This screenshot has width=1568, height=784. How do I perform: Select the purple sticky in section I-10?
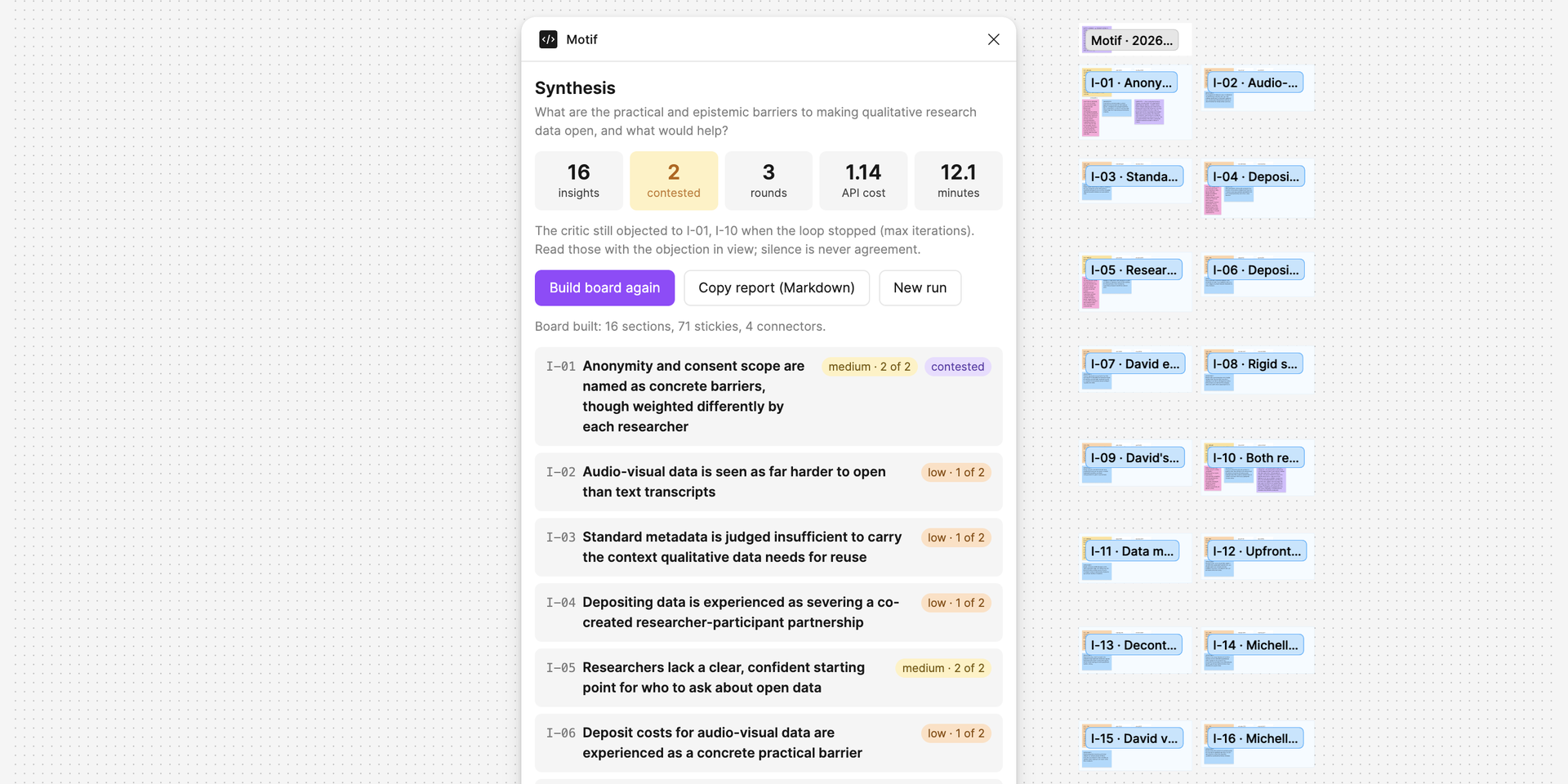1271,479
